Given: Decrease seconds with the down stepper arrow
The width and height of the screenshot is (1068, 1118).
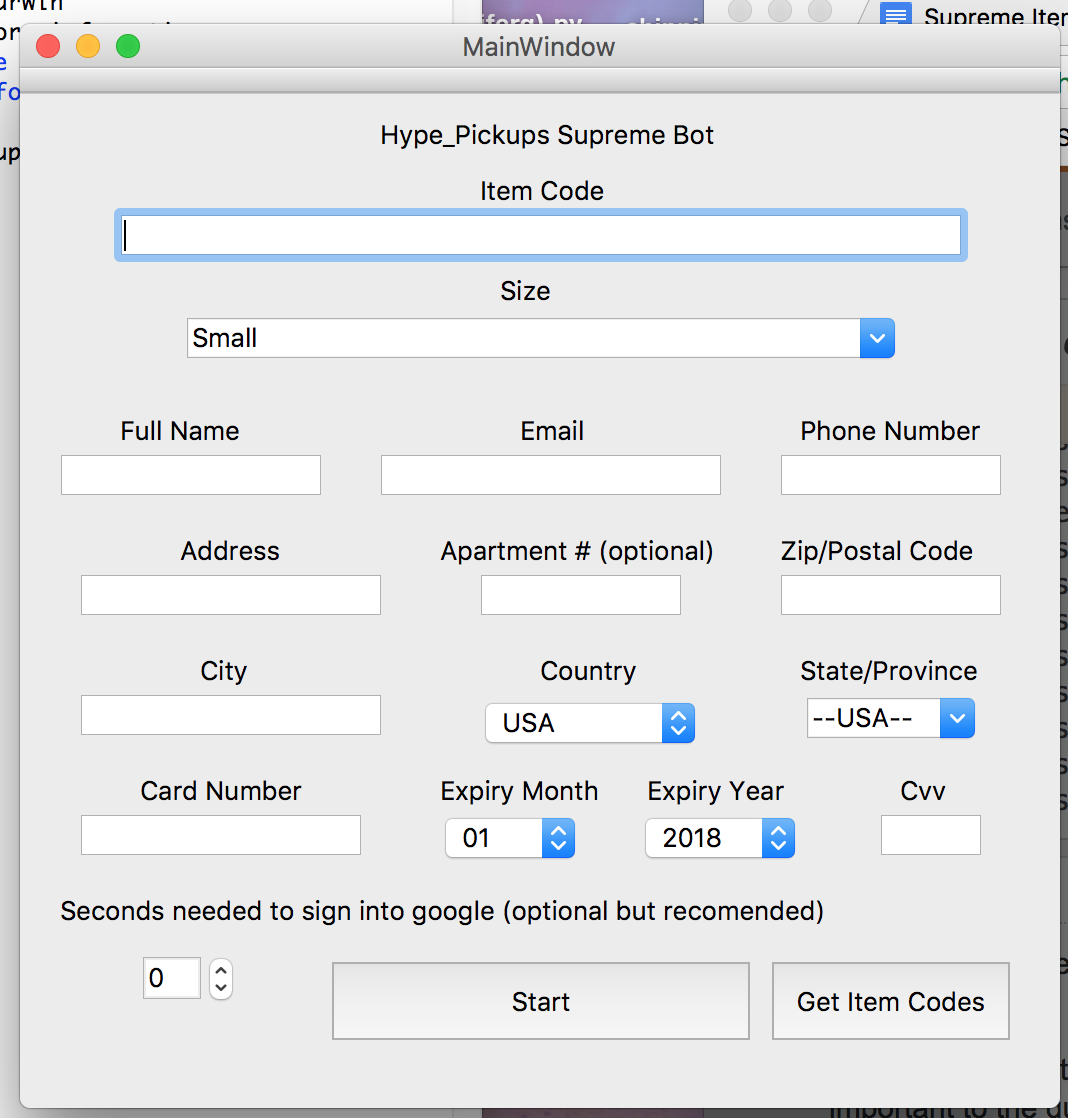Looking at the screenshot, I should tap(221, 988).
